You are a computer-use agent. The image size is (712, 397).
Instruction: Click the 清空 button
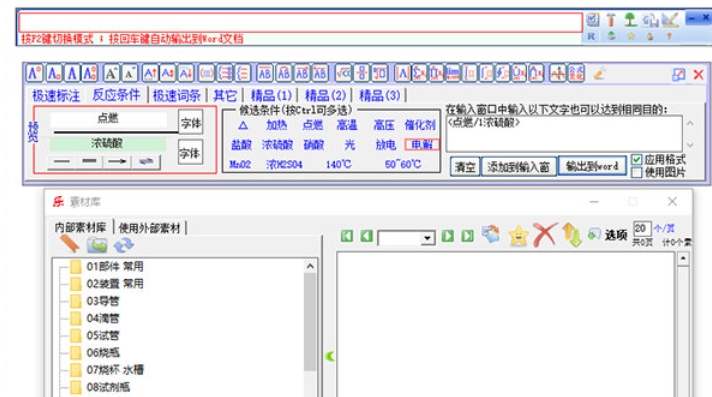click(465, 167)
